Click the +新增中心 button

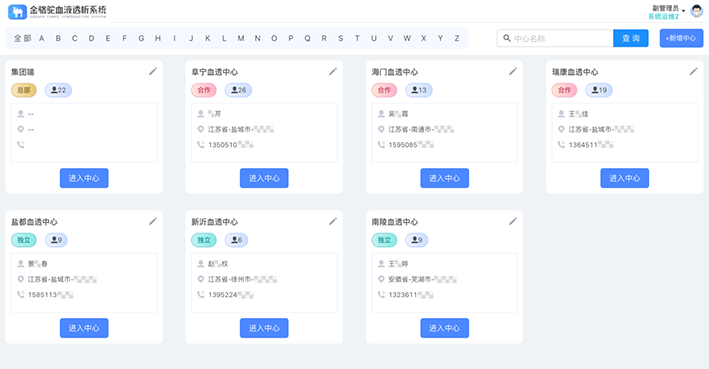pos(681,38)
